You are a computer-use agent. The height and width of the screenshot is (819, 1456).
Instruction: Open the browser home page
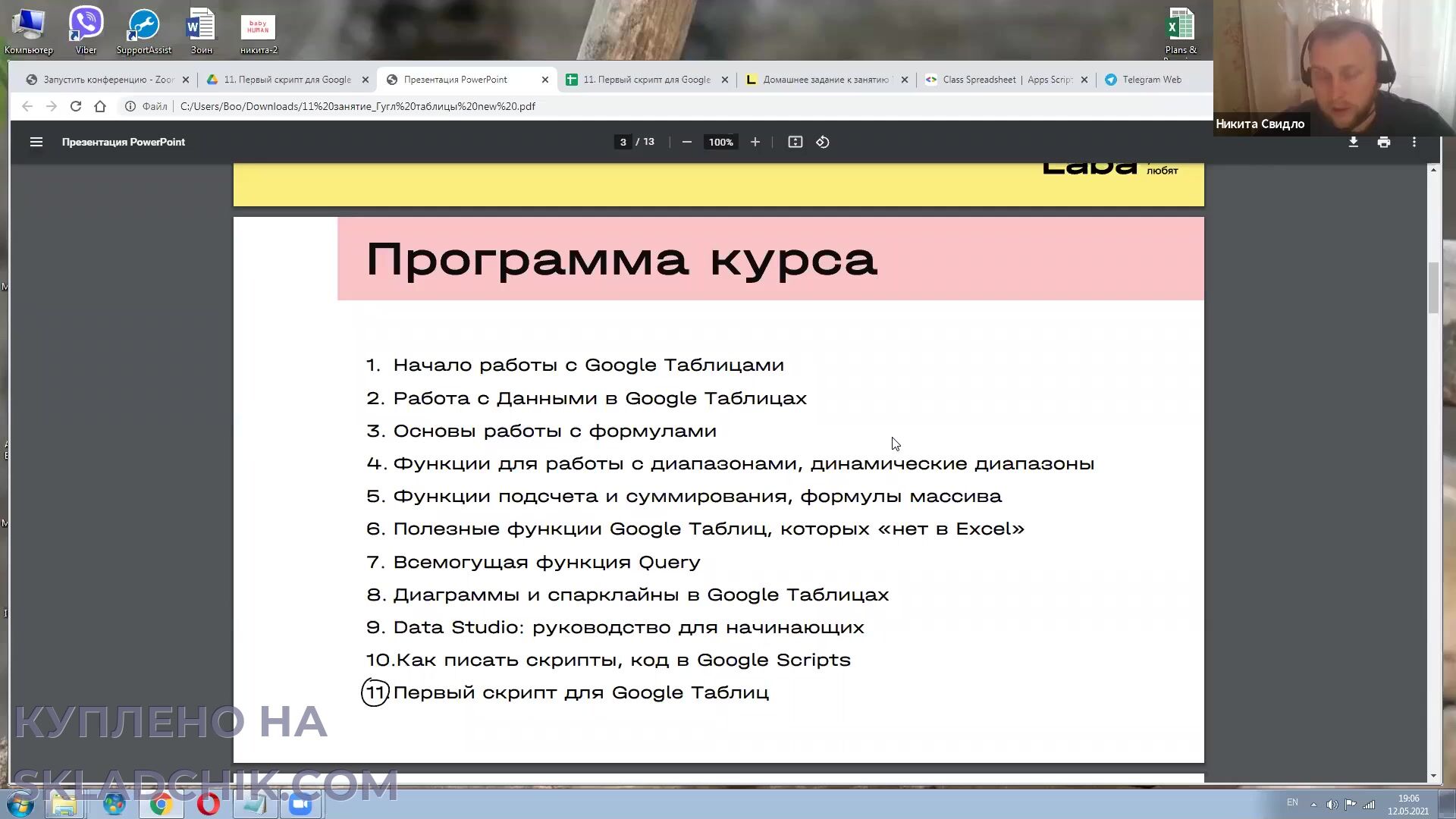pyautogui.click(x=100, y=106)
